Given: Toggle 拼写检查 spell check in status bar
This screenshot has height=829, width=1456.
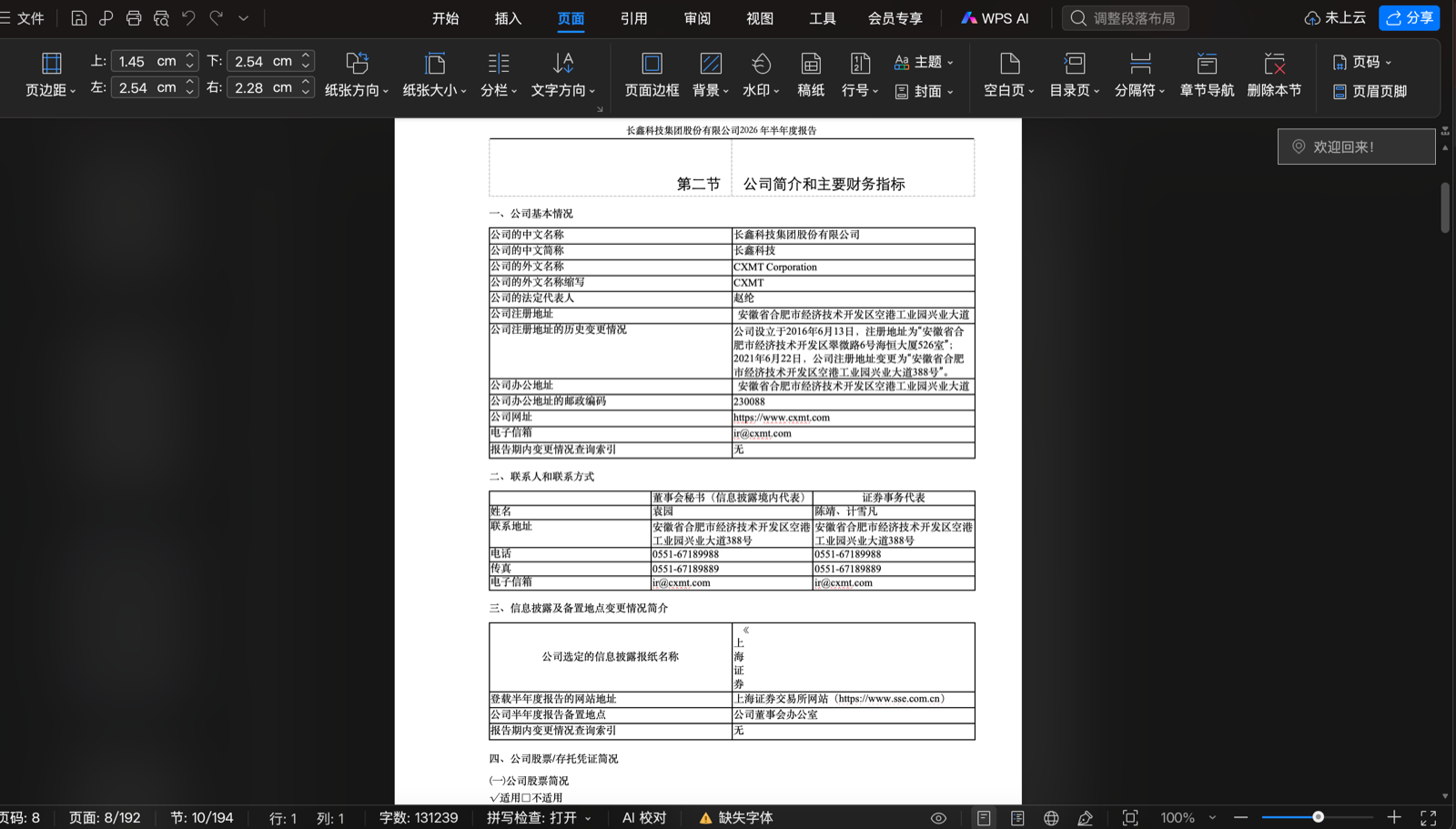Looking at the screenshot, I should [539, 818].
